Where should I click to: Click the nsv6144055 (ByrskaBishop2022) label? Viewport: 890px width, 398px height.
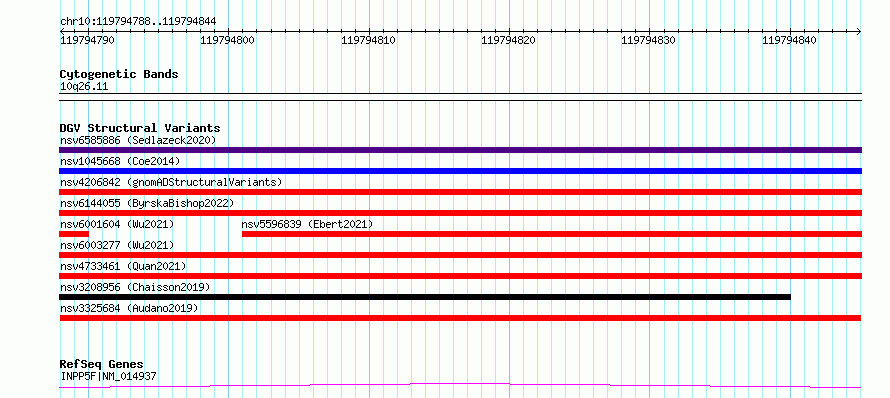pyautogui.click(x=147, y=203)
